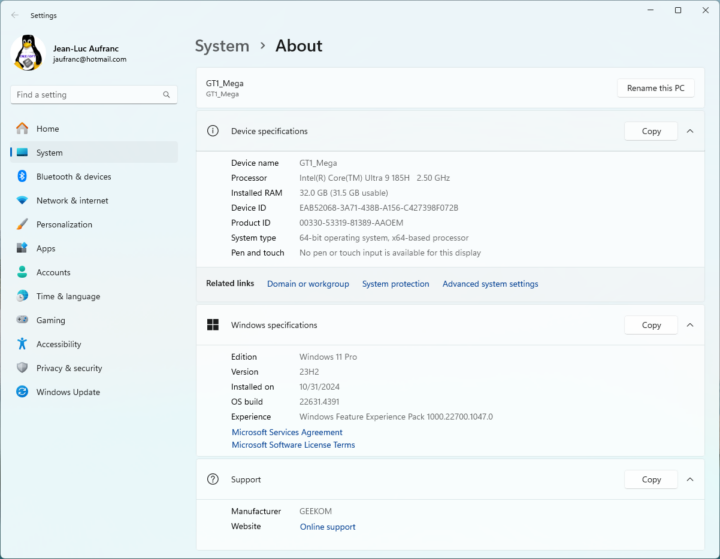Select Edition value Windows 11 Pro

tap(328, 357)
